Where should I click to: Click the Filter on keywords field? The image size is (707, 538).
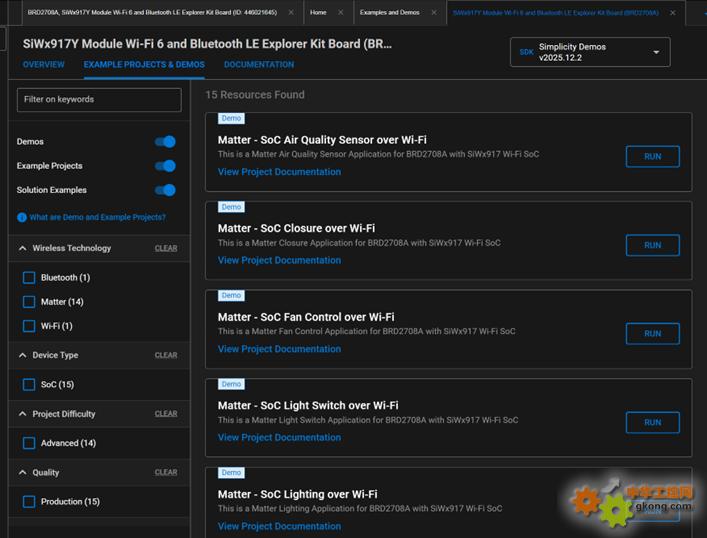coord(100,99)
